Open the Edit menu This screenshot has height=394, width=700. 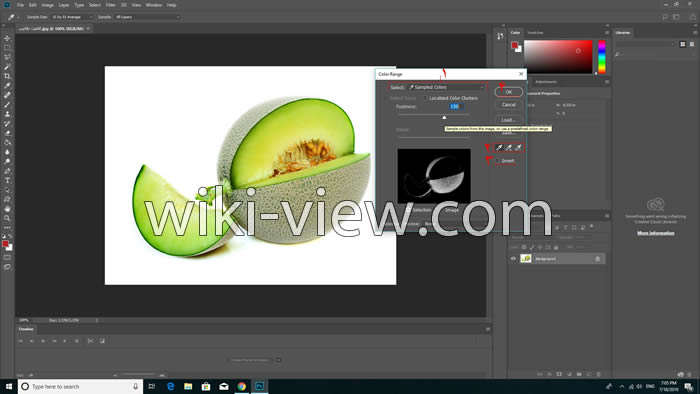(33, 5)
